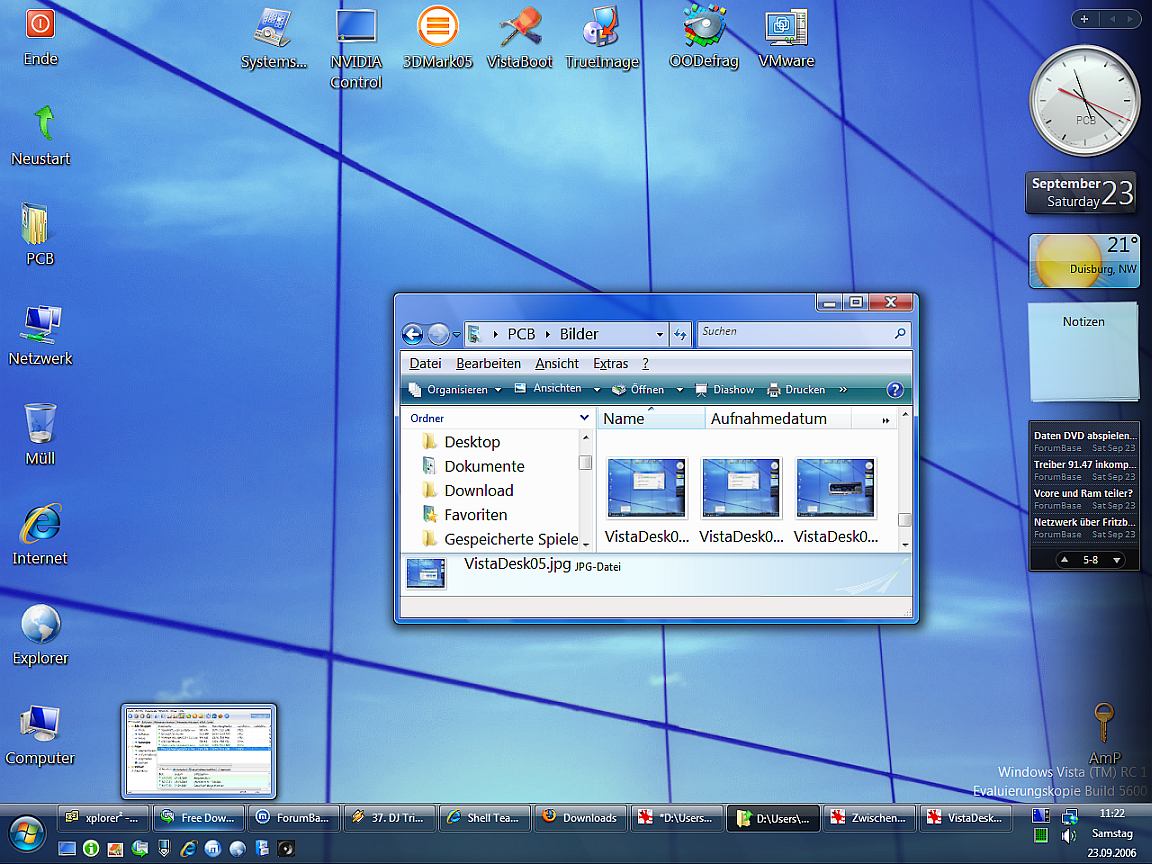The width and height of the screenshot is (1152, 864).
Task: Open the Bearbeiten menu
Action: click(489, 363)
